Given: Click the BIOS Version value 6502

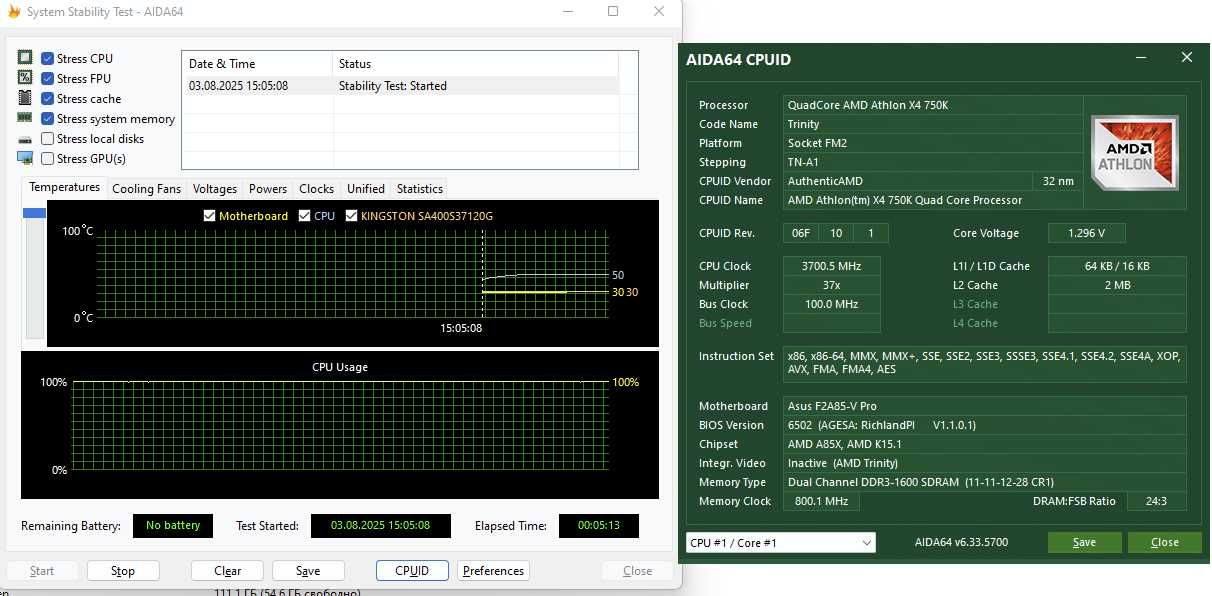Looking at the screenshot, I should (x=985, y=425).
